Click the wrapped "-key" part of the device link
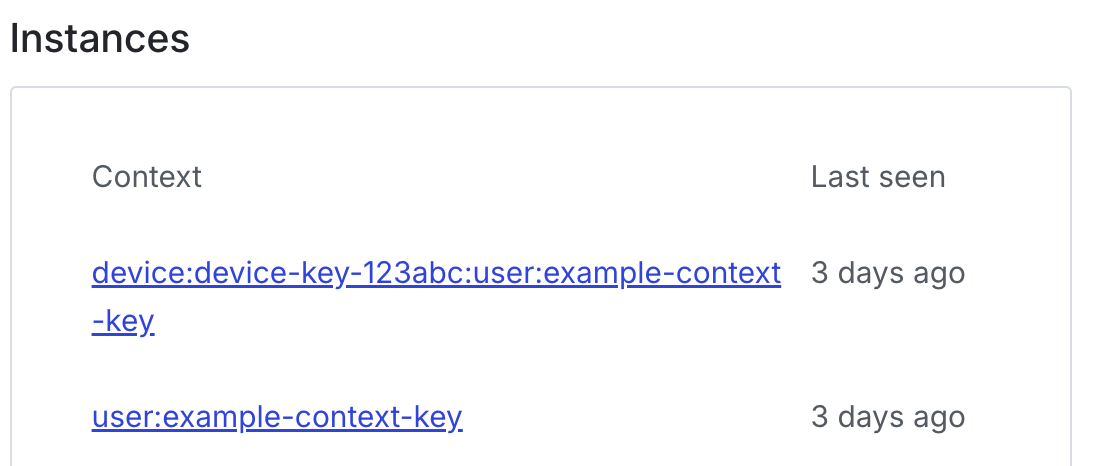Image resolution: width=1102 pixels, height=466 pixels. pyautogui.click(x=123, y=322)
